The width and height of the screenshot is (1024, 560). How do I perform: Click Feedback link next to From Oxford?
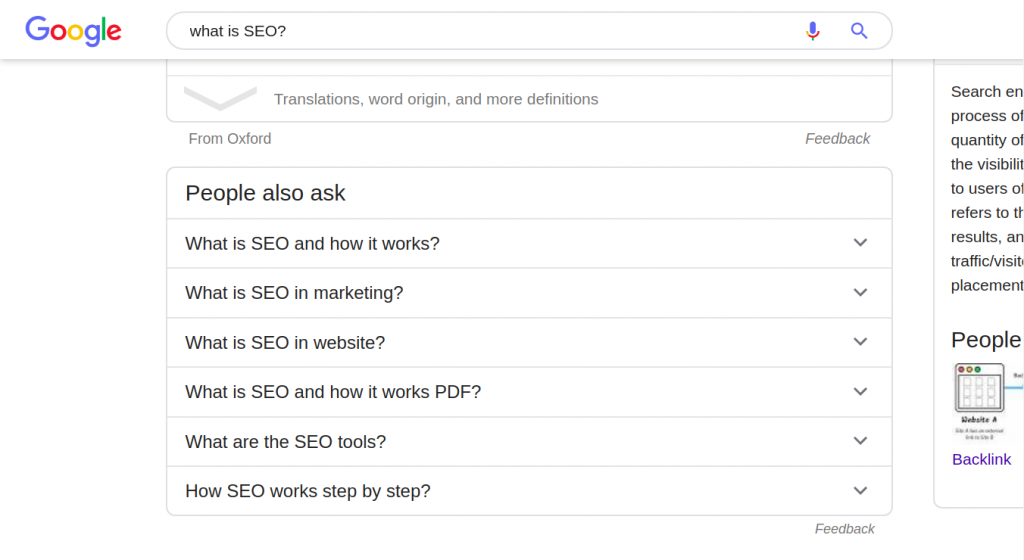837,139
